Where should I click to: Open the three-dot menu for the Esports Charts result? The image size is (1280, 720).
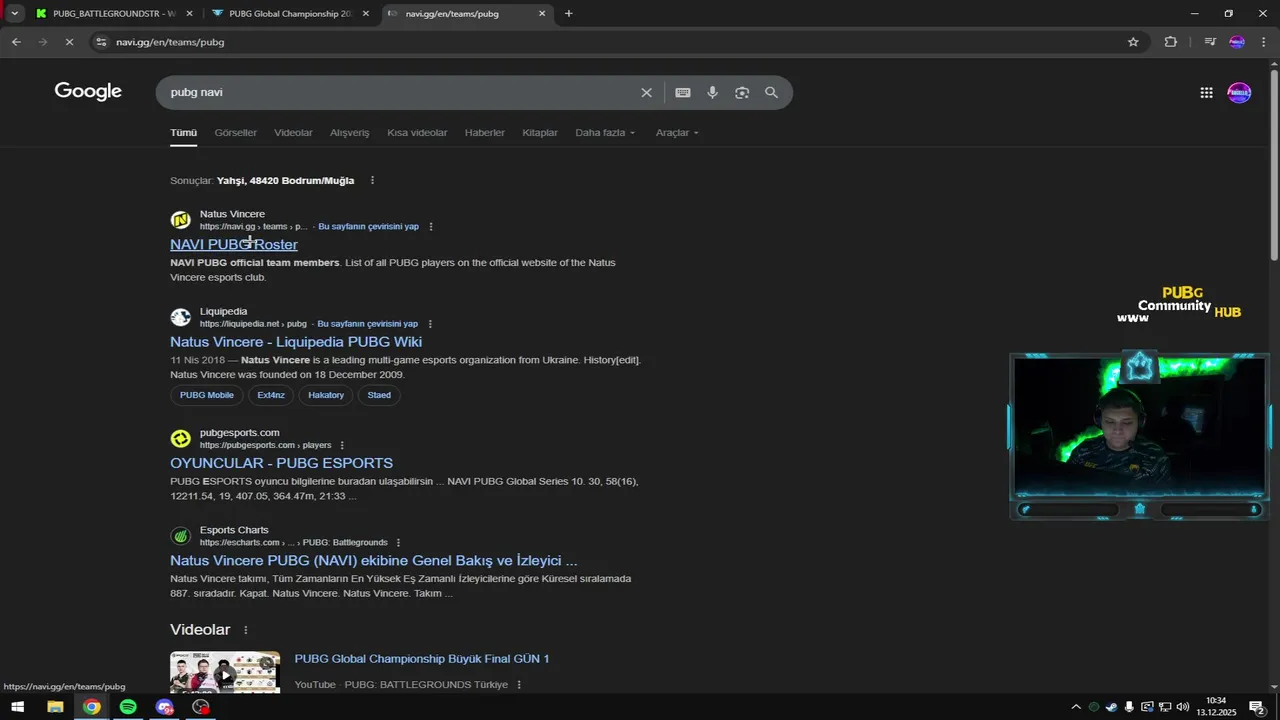coord(398,543)
